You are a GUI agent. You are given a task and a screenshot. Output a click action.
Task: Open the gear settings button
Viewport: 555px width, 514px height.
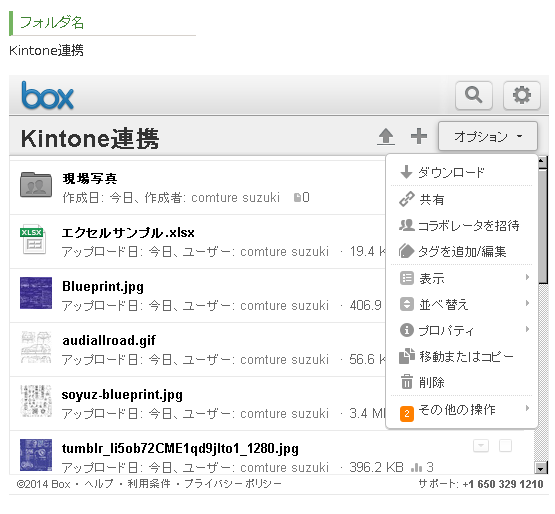(x=522, y=95)
